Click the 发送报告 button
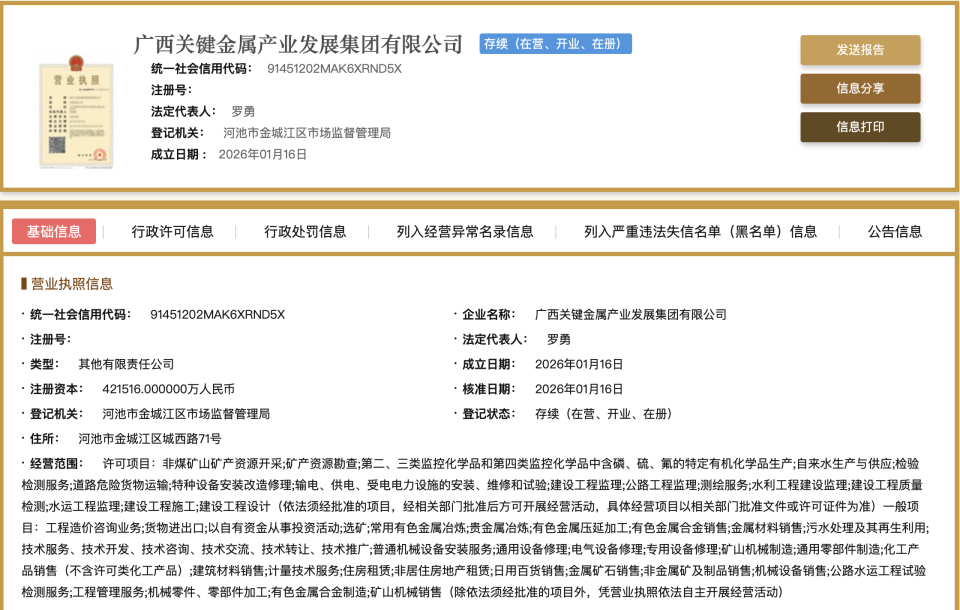Image resolution: width=960 pixels, height=610 pixels. coord(860,50)
